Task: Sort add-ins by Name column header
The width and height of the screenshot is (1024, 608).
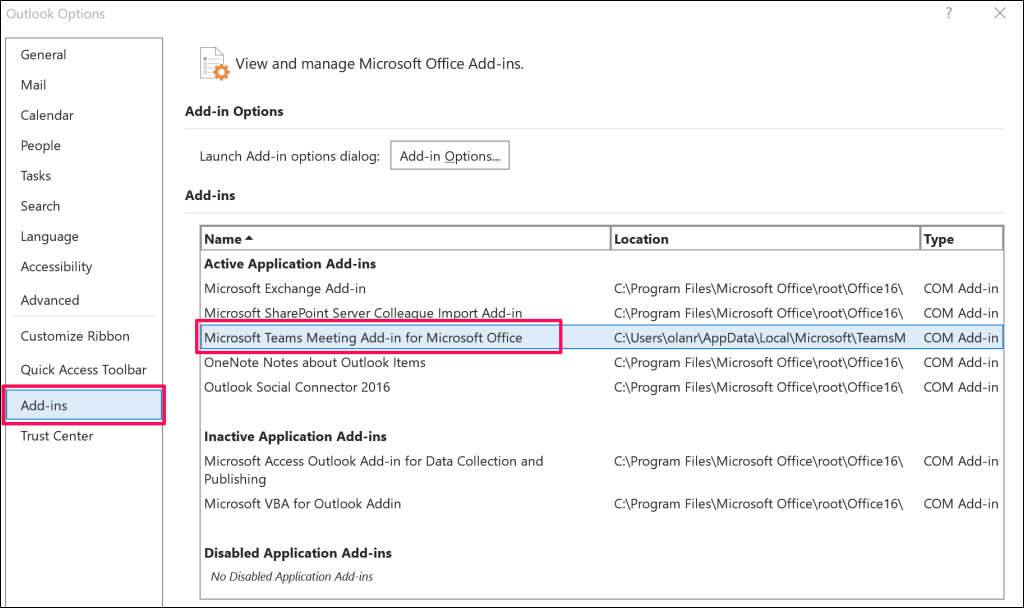Action: point(406,239)
